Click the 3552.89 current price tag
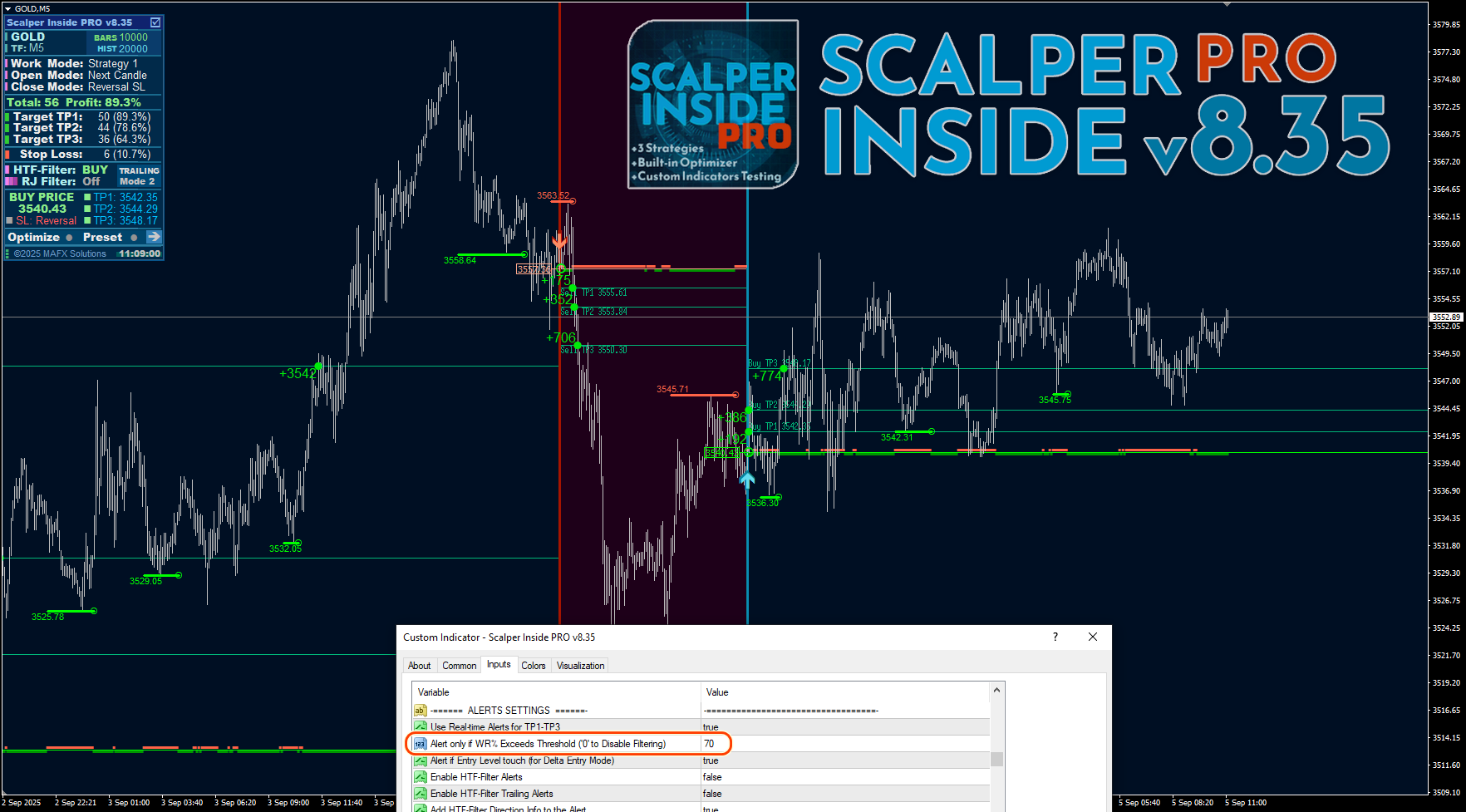The width and height of the screenshot is (1466, 812). [x=1446, y=317]
